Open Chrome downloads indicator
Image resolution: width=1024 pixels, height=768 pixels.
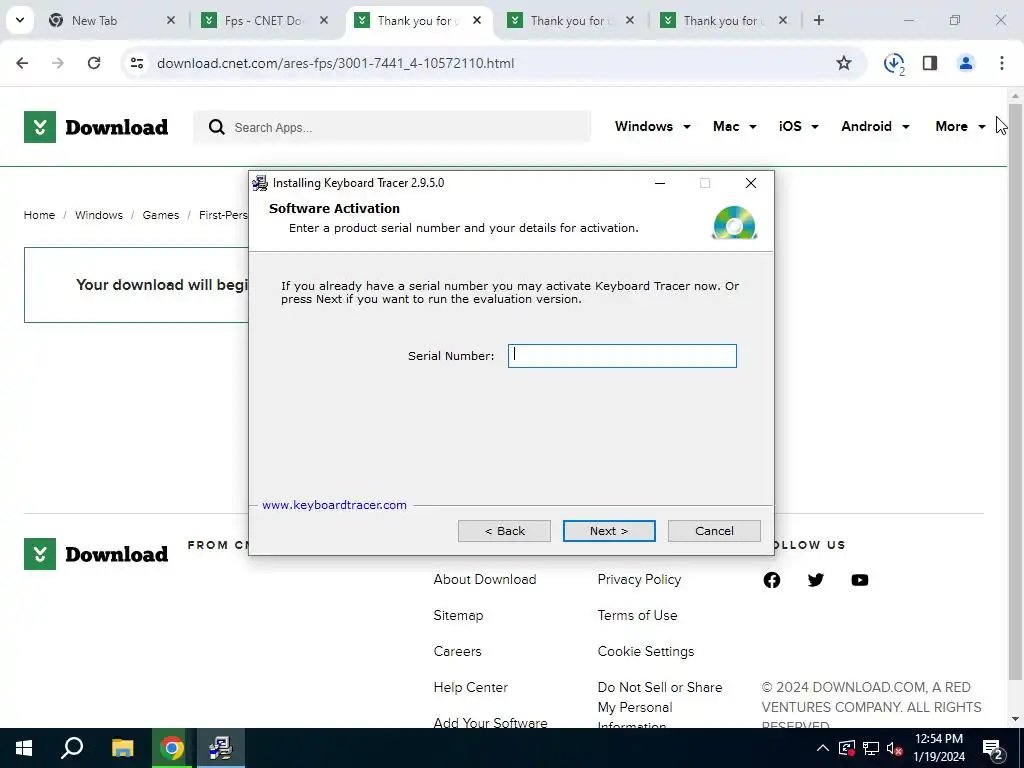893,63
